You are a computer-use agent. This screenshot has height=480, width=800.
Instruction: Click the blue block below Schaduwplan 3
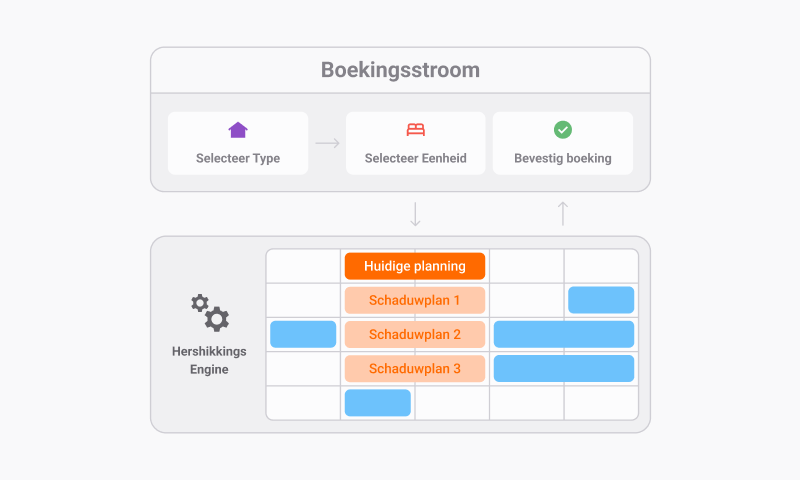(378, 402)
